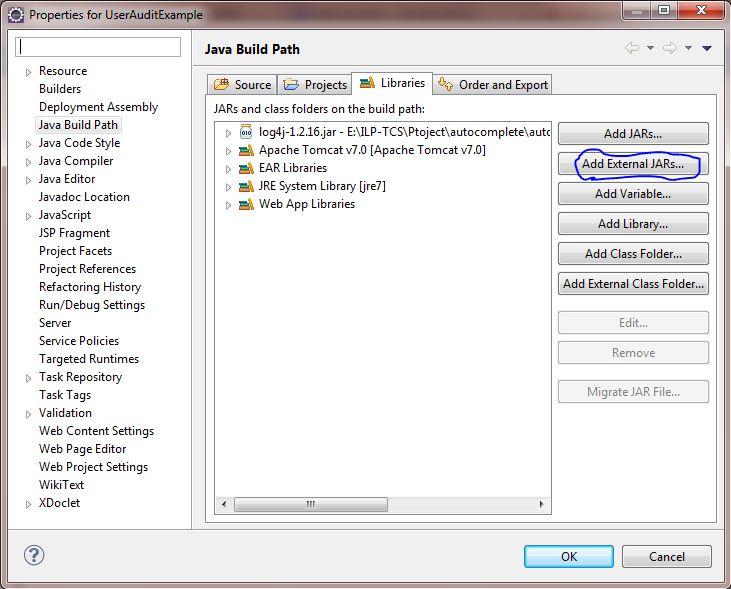This screenshot has height=589, width=731.
Task: Confirm with the OK button
Action: click(569, 556)
